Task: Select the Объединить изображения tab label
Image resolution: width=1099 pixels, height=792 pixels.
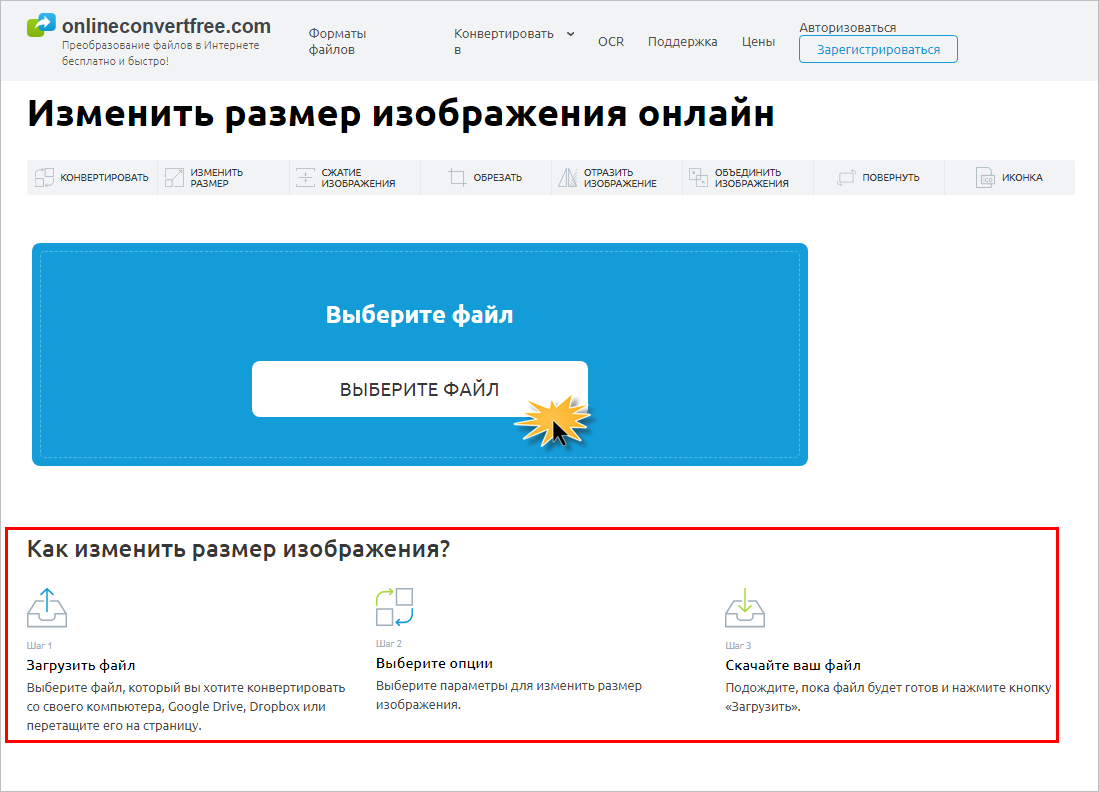Action: pos(751,177)
